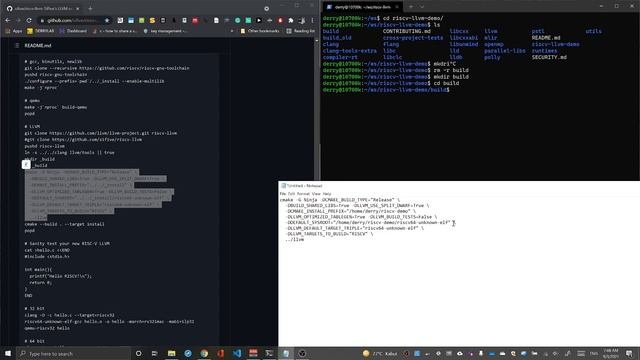Image resolution: width=640 pixels, height=360 pixels.
Task: Open Chrome's three-dot menu
Action: coord(313,20)
